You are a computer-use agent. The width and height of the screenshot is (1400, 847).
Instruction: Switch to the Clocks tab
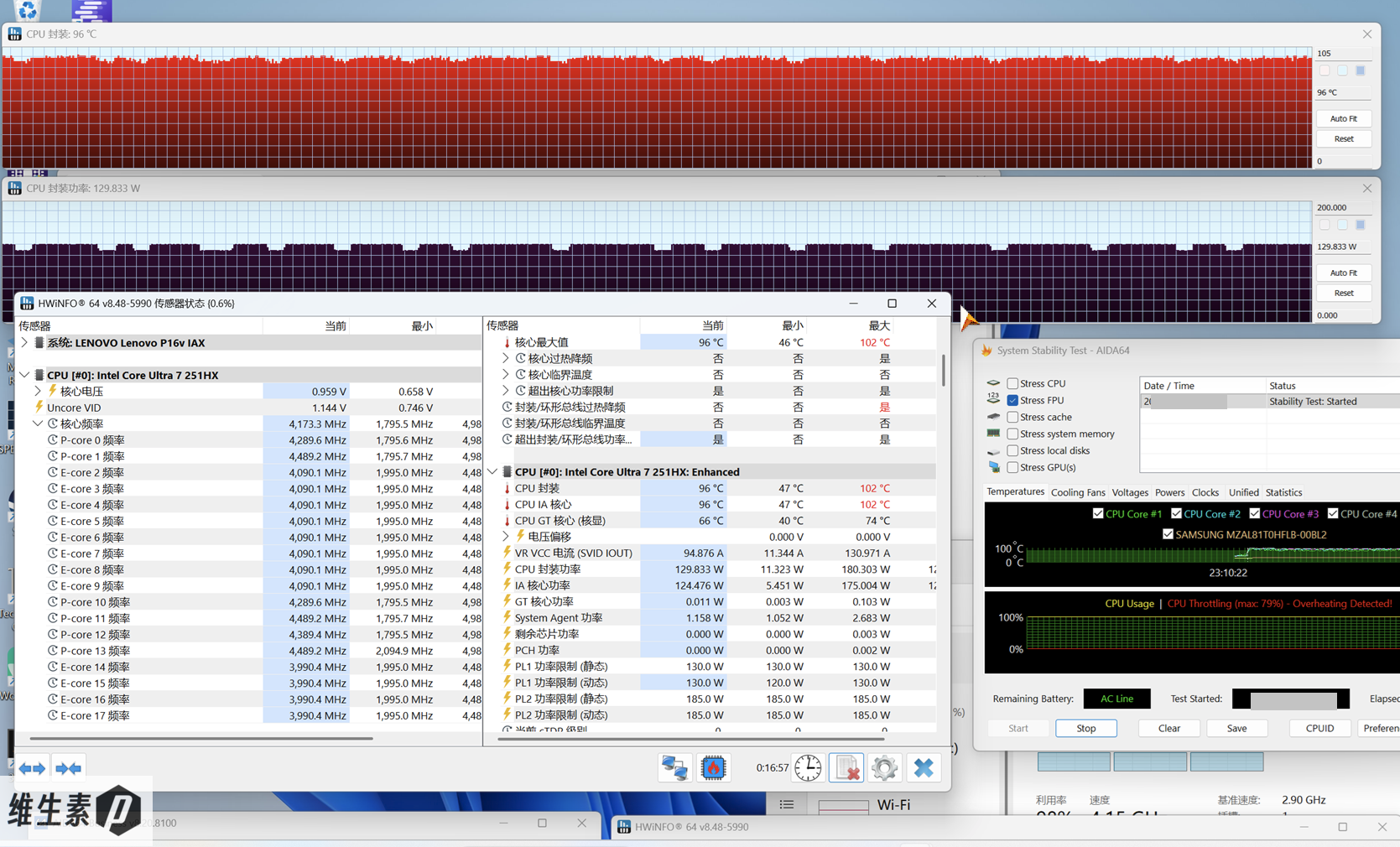point(1205,492)
